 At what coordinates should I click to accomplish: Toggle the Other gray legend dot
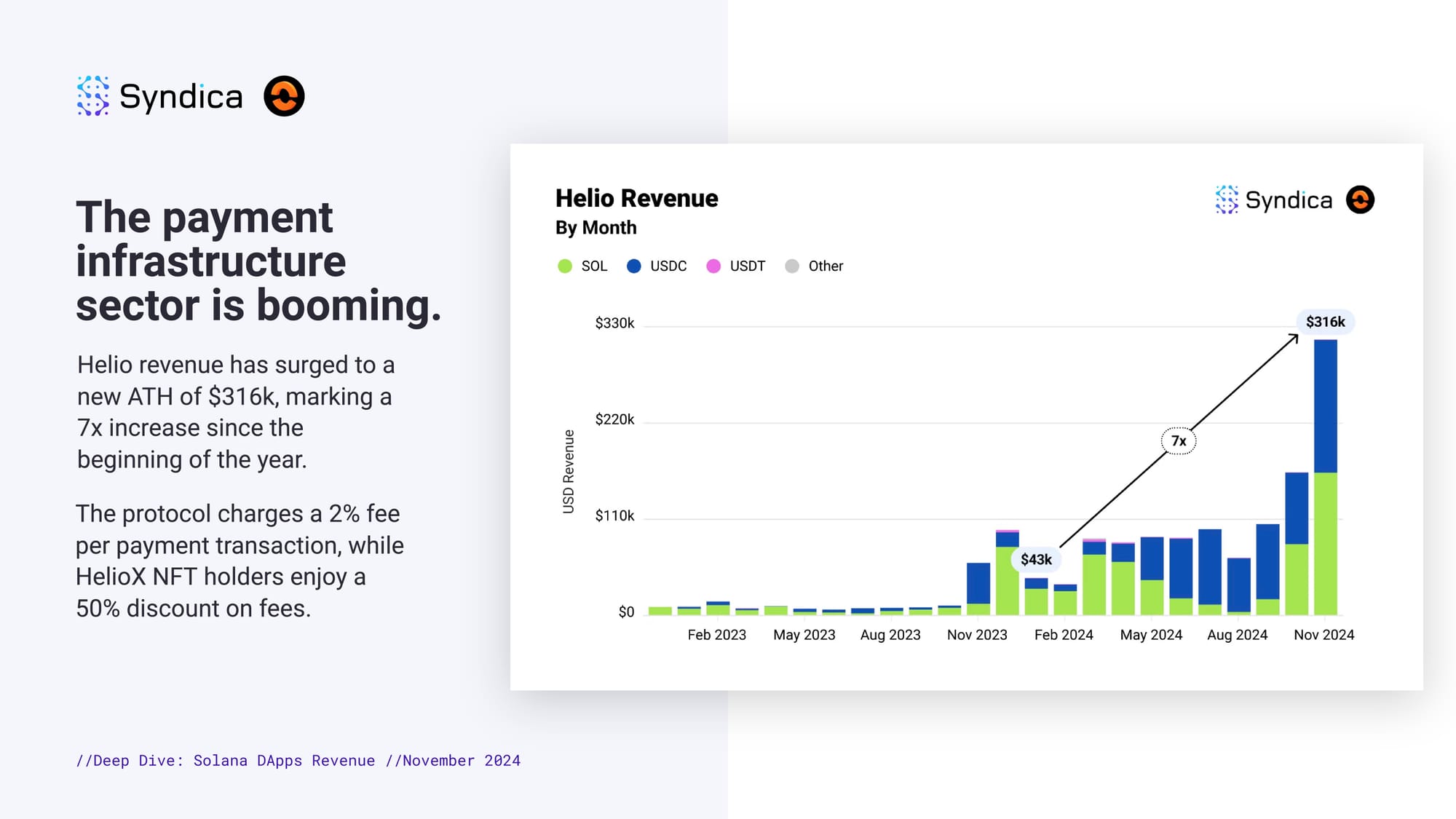[x=792, y=266]
